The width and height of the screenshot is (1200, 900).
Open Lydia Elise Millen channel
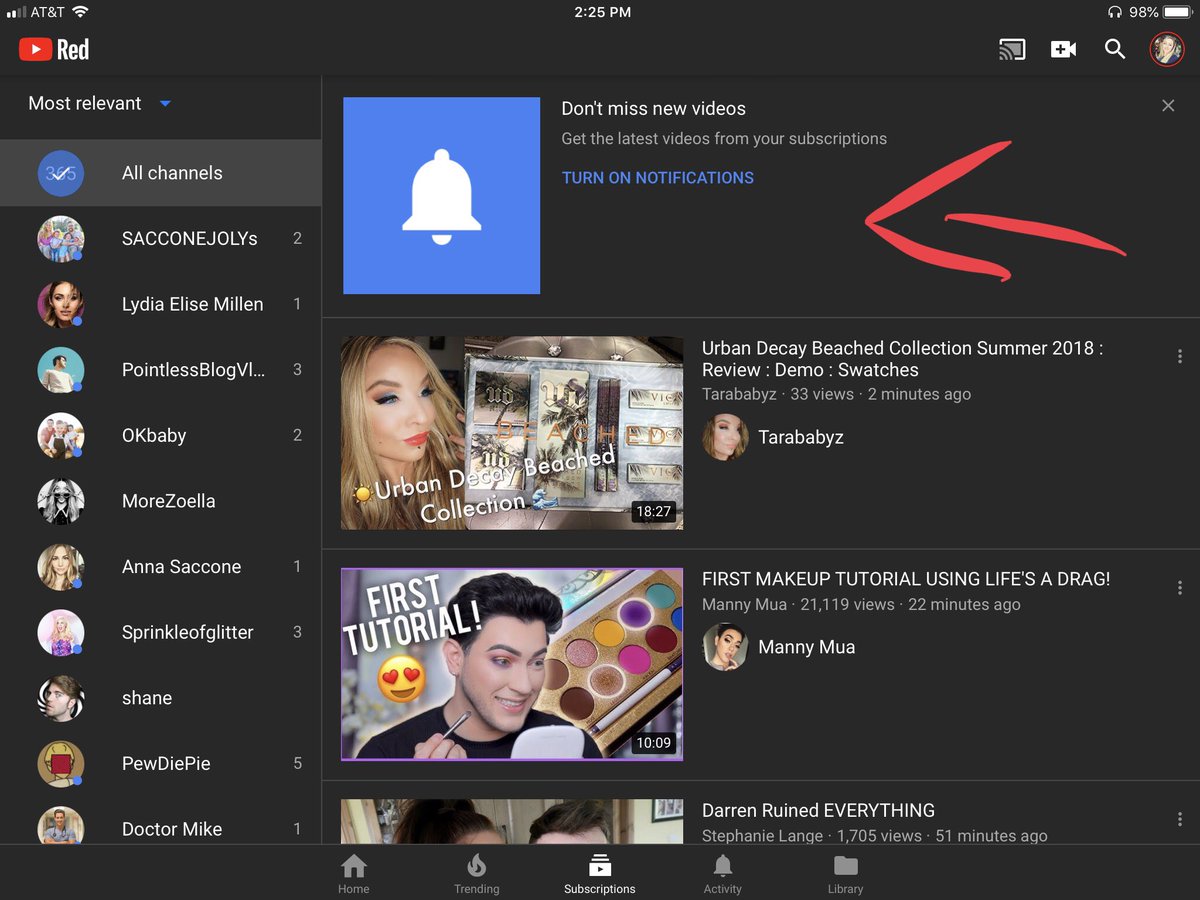click(160, 304)
